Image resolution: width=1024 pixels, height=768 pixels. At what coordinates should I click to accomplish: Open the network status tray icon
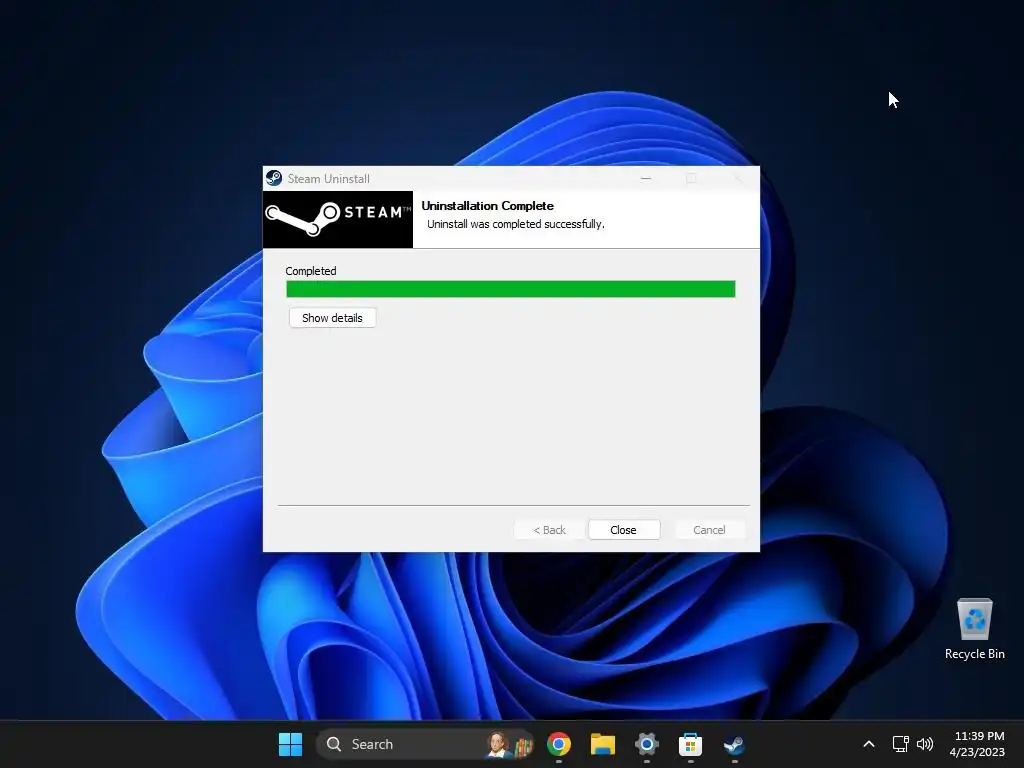pos(901,744)
